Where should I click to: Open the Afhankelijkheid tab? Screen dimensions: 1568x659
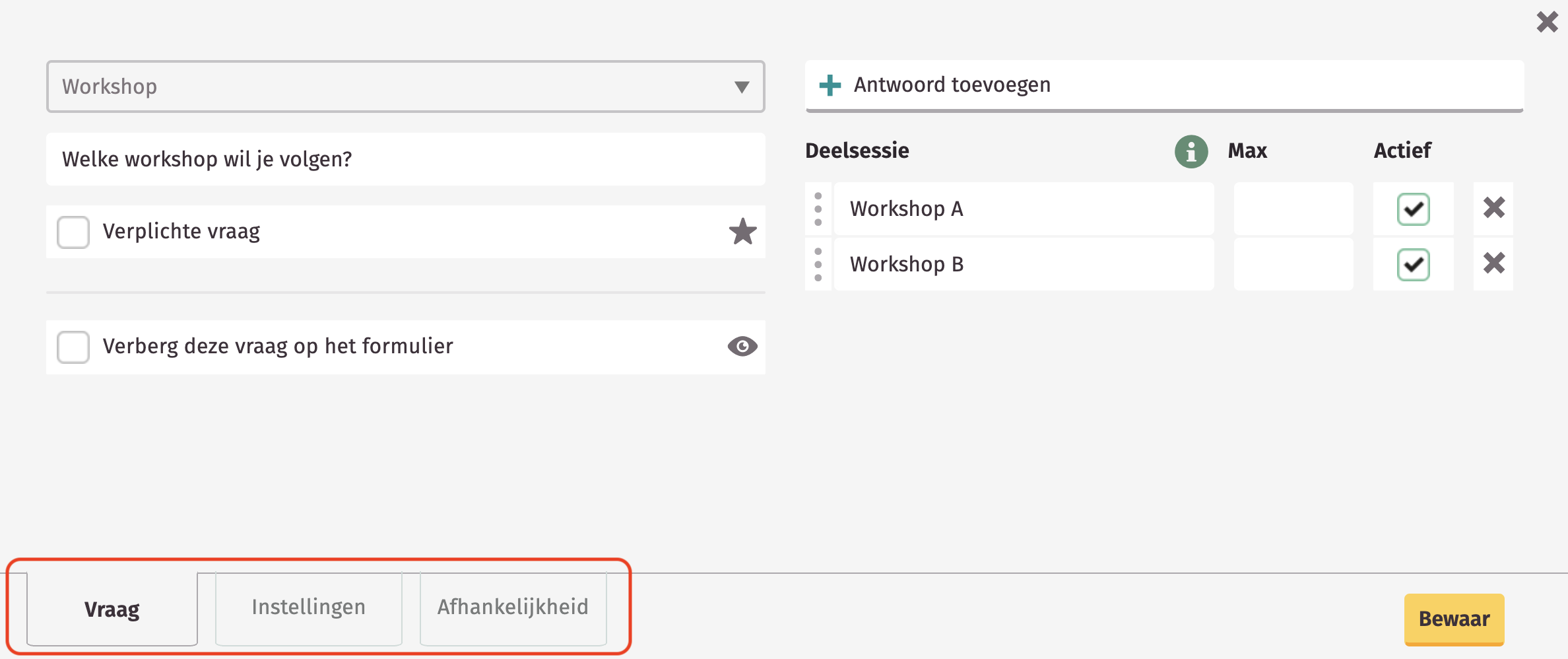[x=513, y=607]
